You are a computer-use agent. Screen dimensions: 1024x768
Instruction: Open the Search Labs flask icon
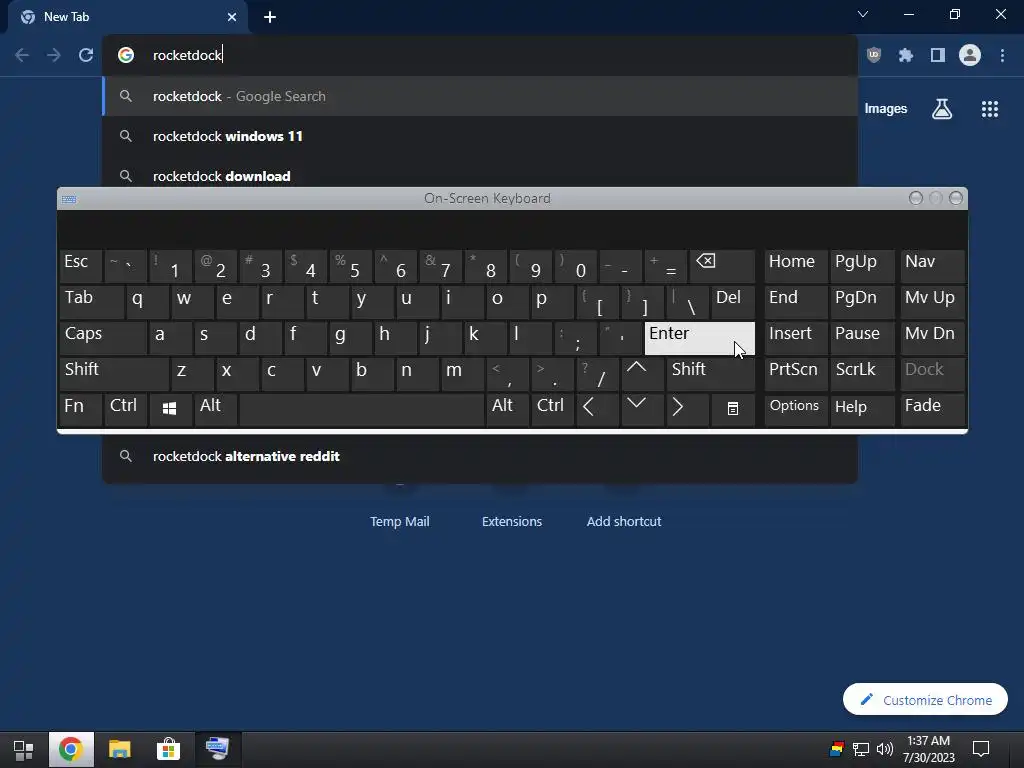coord(942,108)
